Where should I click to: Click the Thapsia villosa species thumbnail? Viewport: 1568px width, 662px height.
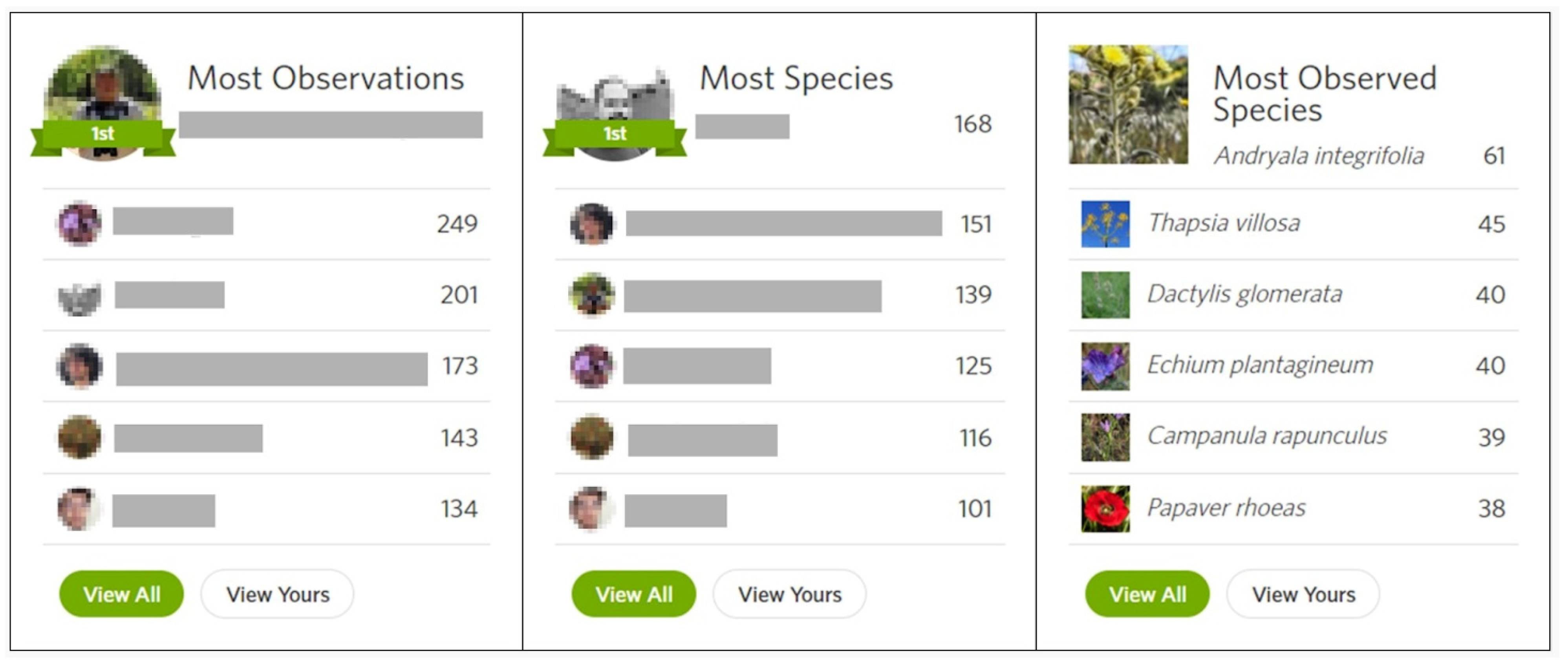(1105, 224)
